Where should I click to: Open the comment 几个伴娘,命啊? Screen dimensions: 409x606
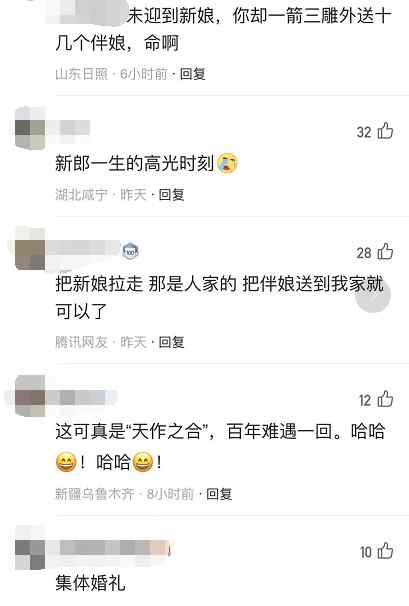tap(117, 43)
